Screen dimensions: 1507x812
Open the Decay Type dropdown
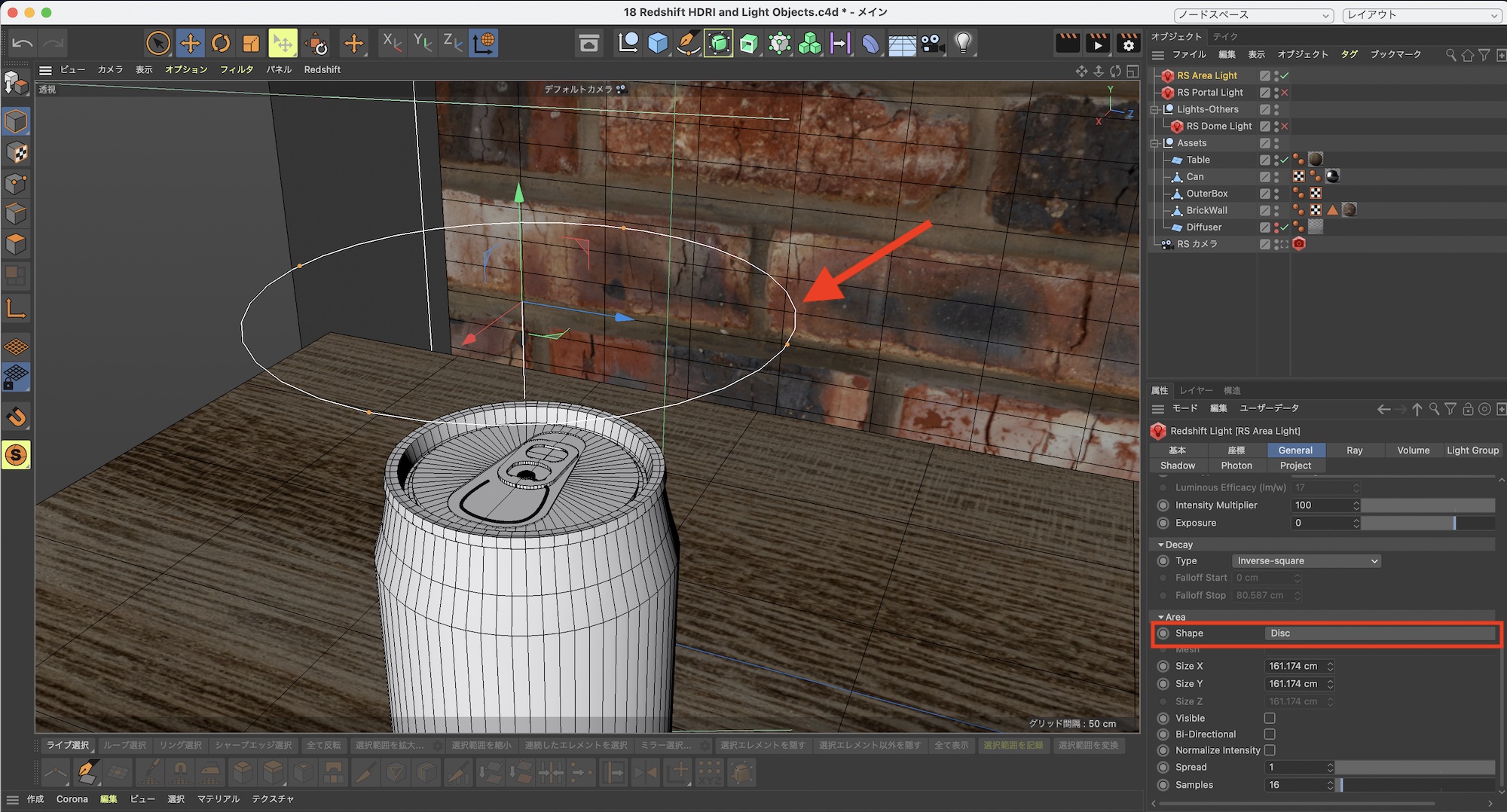click(1307, 560)
